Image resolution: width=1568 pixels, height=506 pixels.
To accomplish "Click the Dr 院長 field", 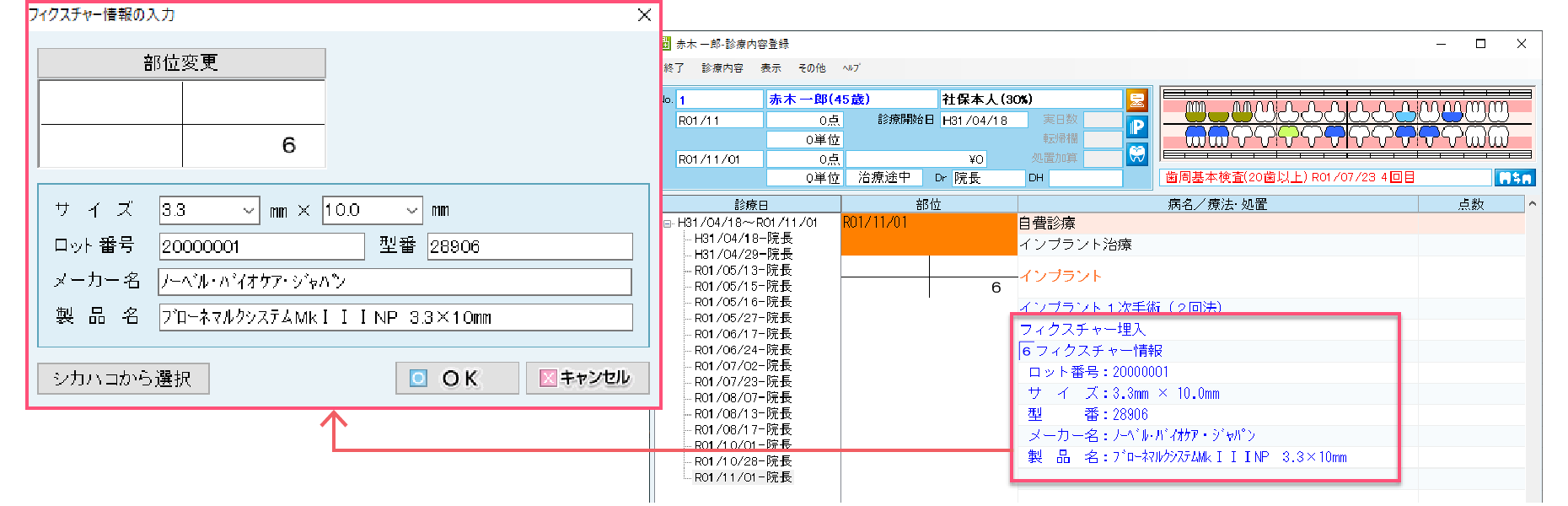I will pos(988,178).
